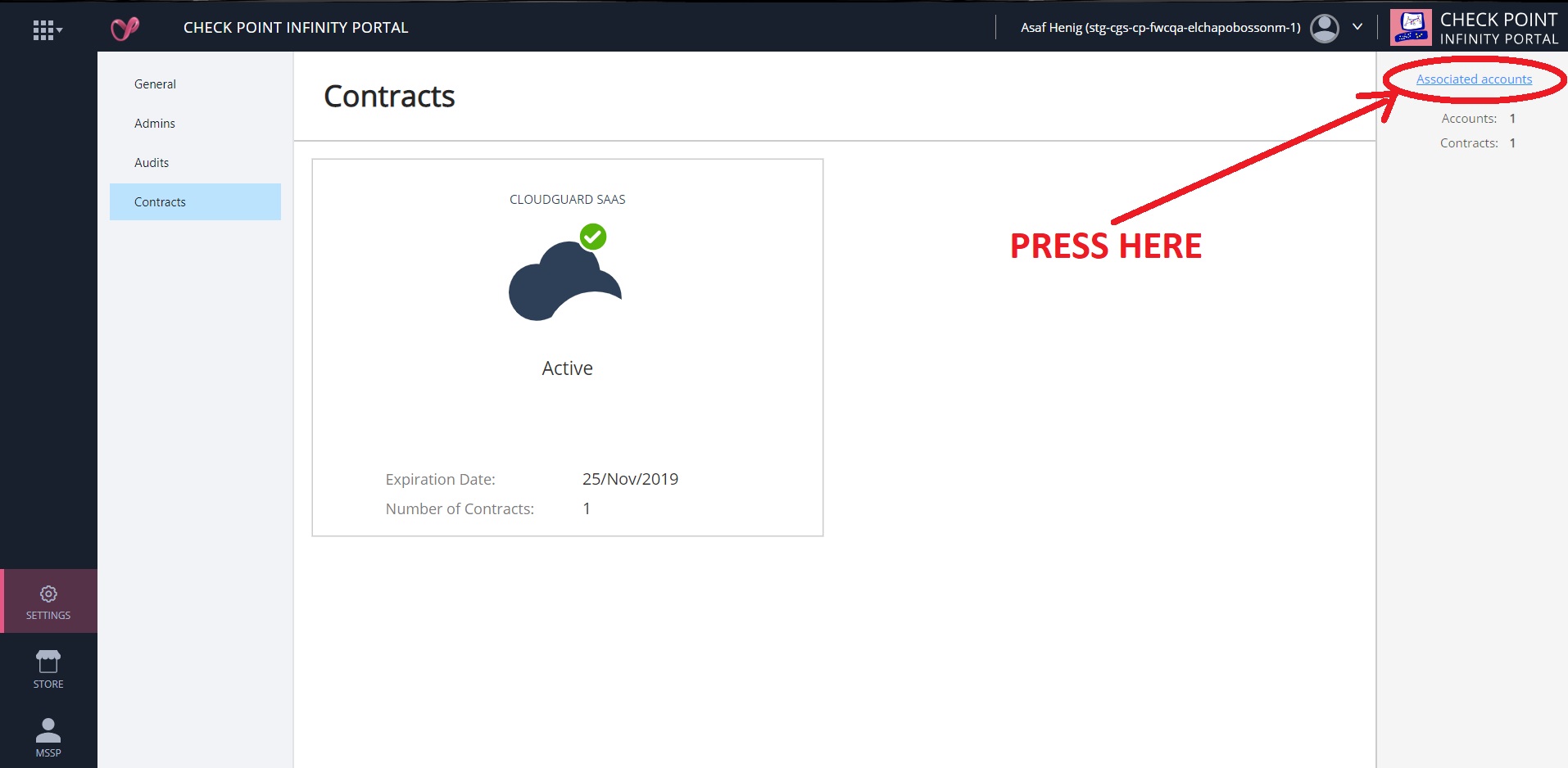1568x768 pixels.
Task: Select the General menu item
Action: tap(155, 84)
